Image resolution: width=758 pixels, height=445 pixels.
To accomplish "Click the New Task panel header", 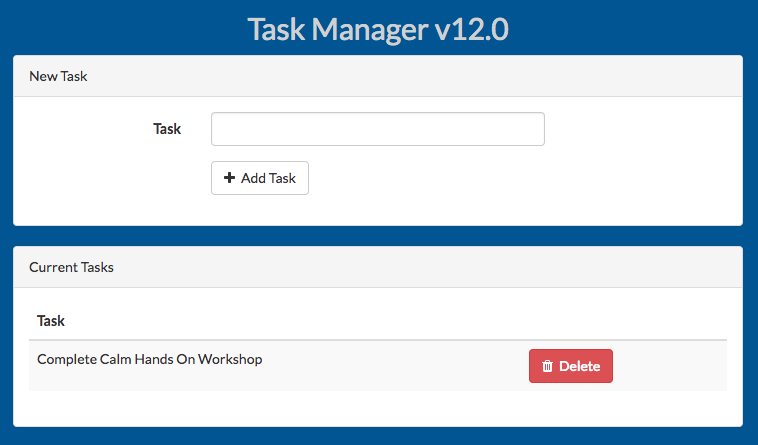I will coord(378,76).
